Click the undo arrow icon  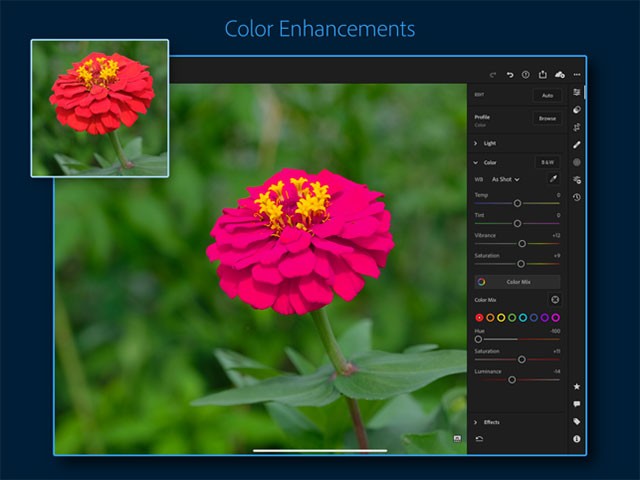coord(509,75)
